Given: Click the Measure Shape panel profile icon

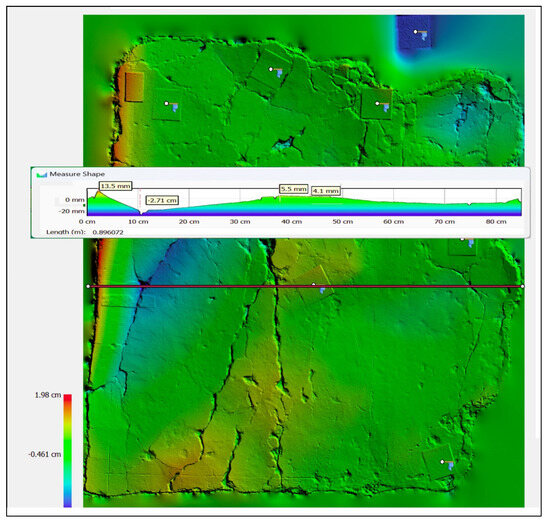Looking at the screenshot, I should 42,174.
